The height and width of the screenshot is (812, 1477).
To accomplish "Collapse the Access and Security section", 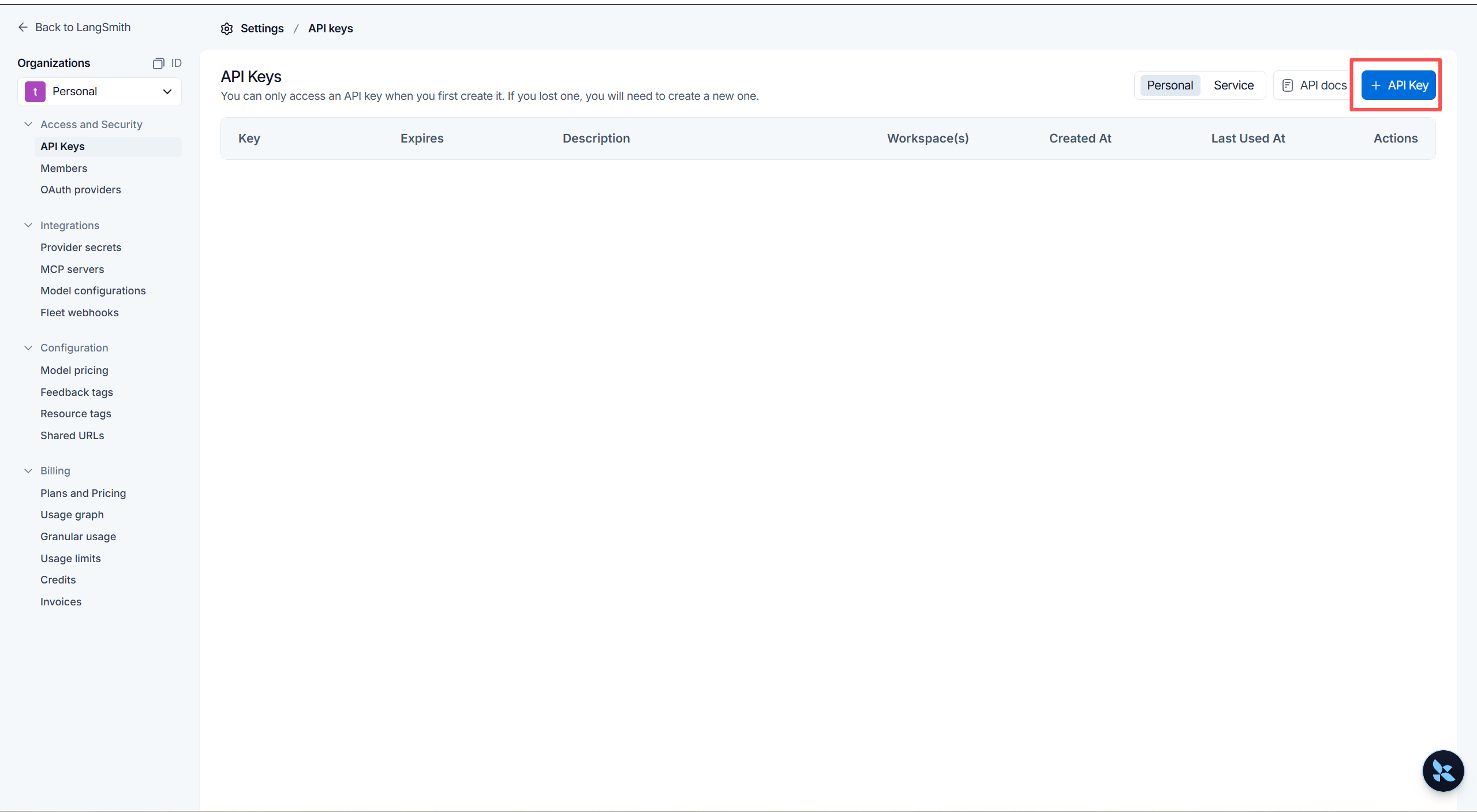I will pos(28,125).
